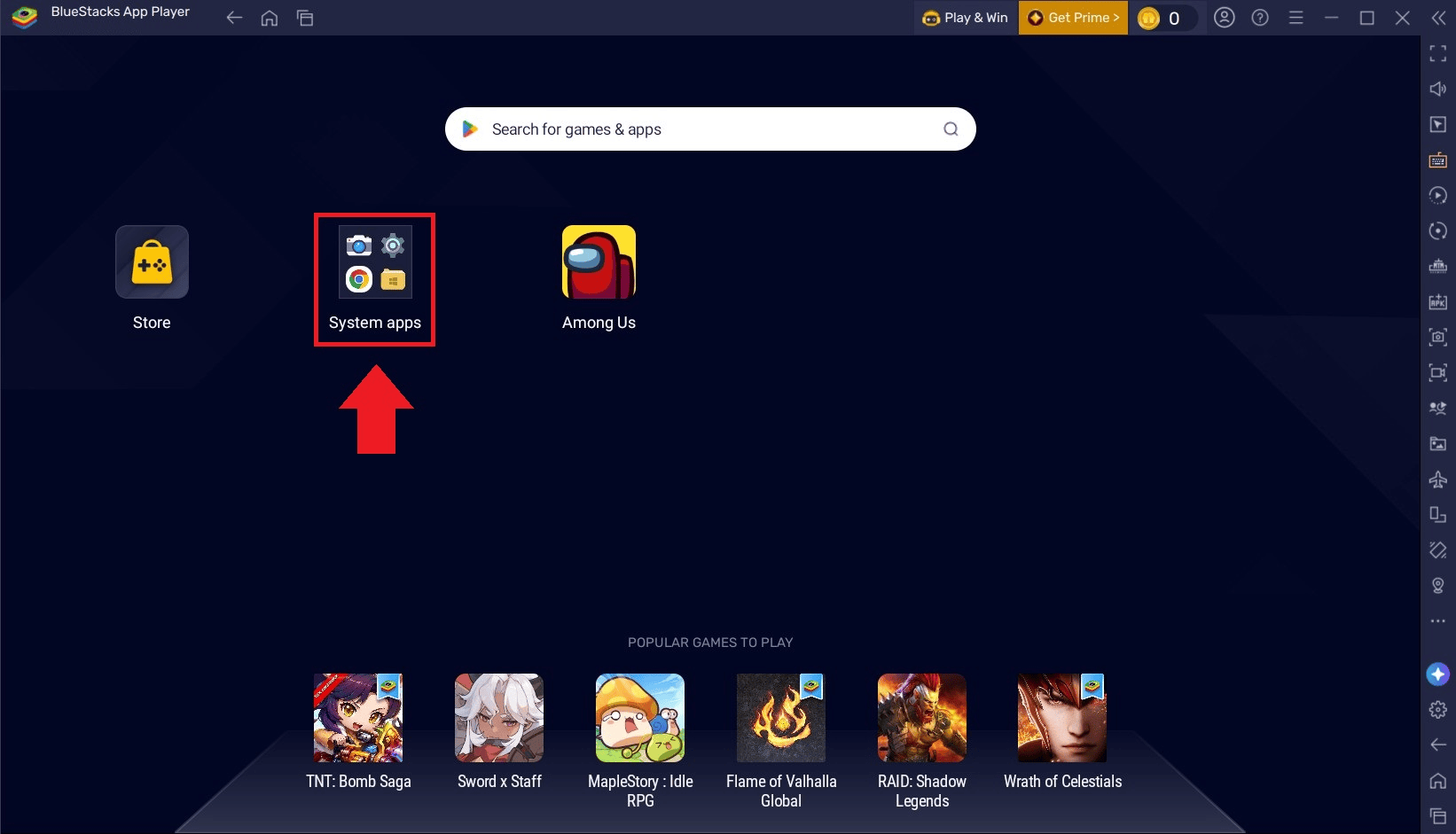
Task: Click the memory trim icon in sidebar
Action: click(x=1438, y=267)
